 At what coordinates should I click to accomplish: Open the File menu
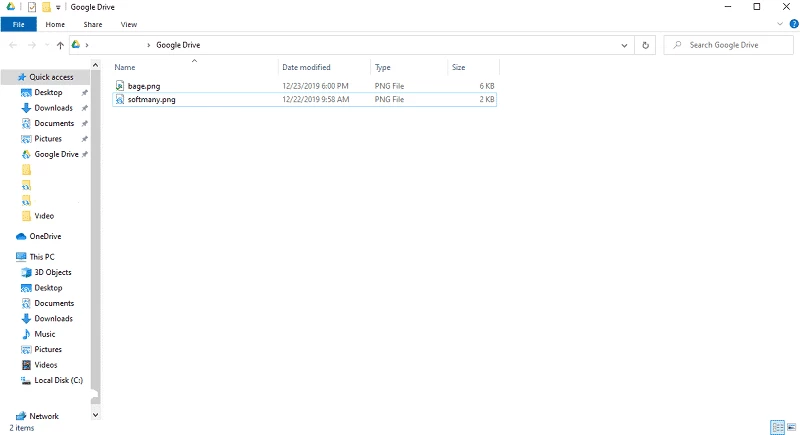click(18, 24)
